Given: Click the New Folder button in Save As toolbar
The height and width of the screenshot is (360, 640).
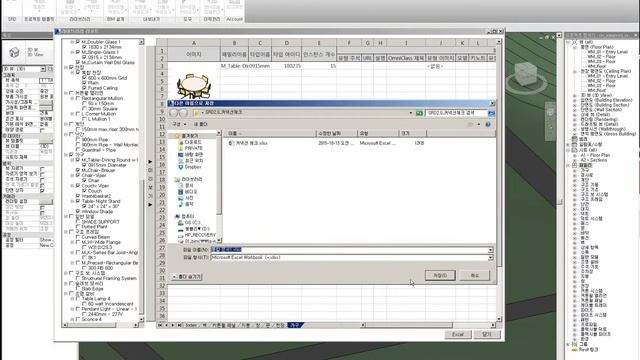Looking at the screenshot, I should pos(200,124).
